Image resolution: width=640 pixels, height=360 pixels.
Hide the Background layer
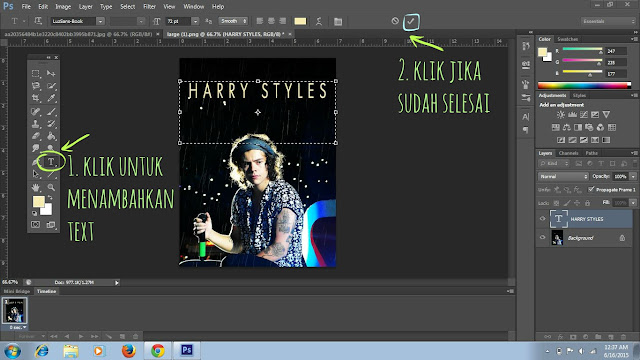pyautogui.click(x=542, y=238)
